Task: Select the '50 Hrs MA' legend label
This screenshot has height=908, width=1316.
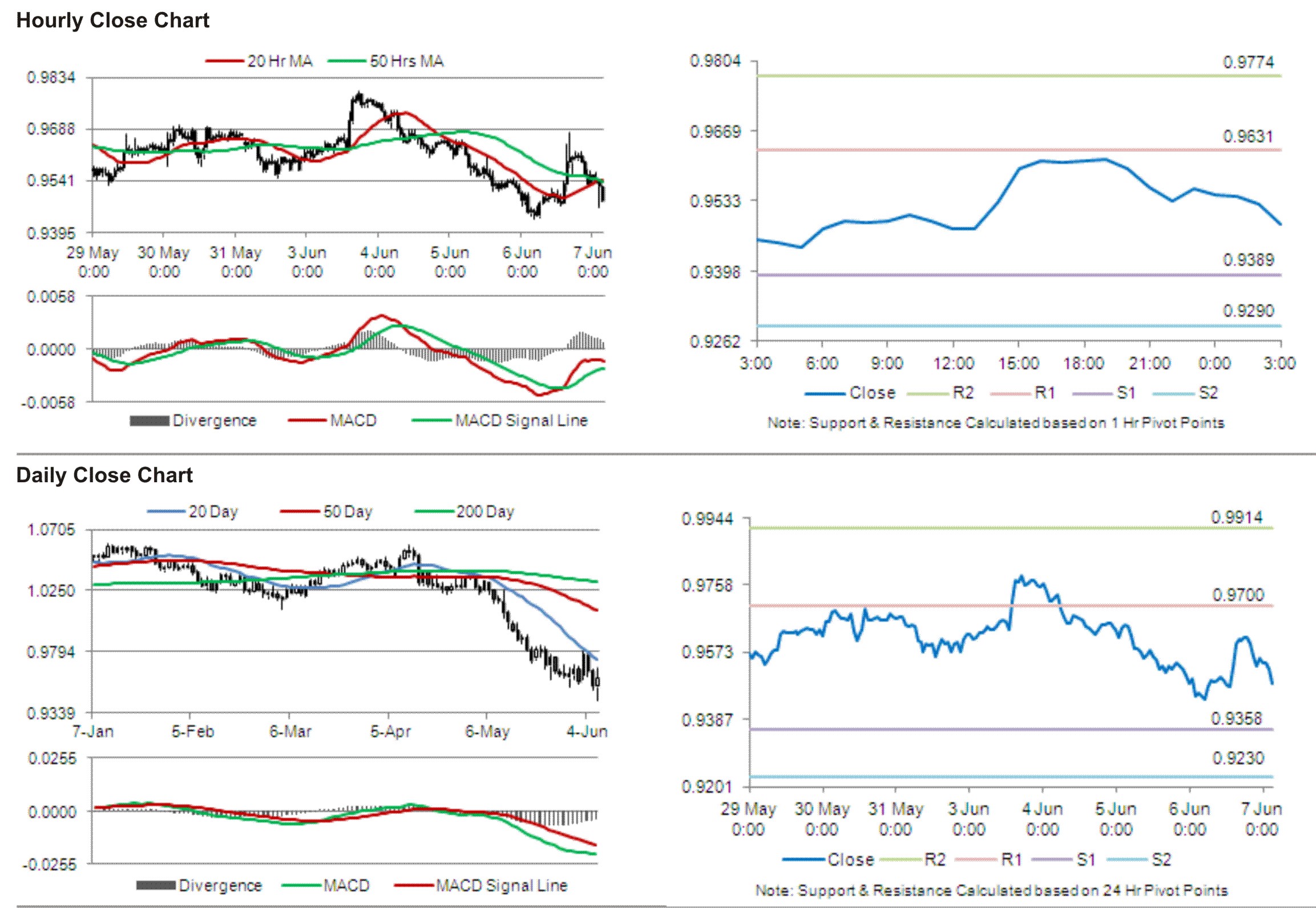Action: point(407,61)
